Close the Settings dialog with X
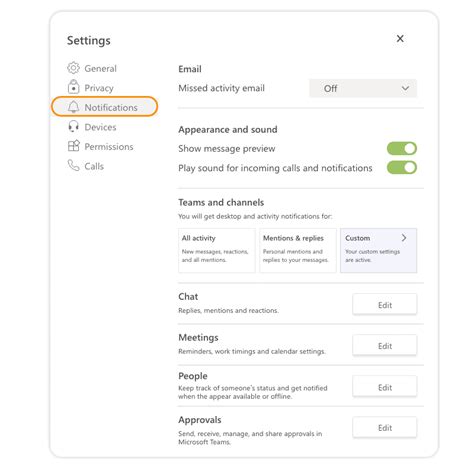This screenshot has height=471, width=474. 400,38
